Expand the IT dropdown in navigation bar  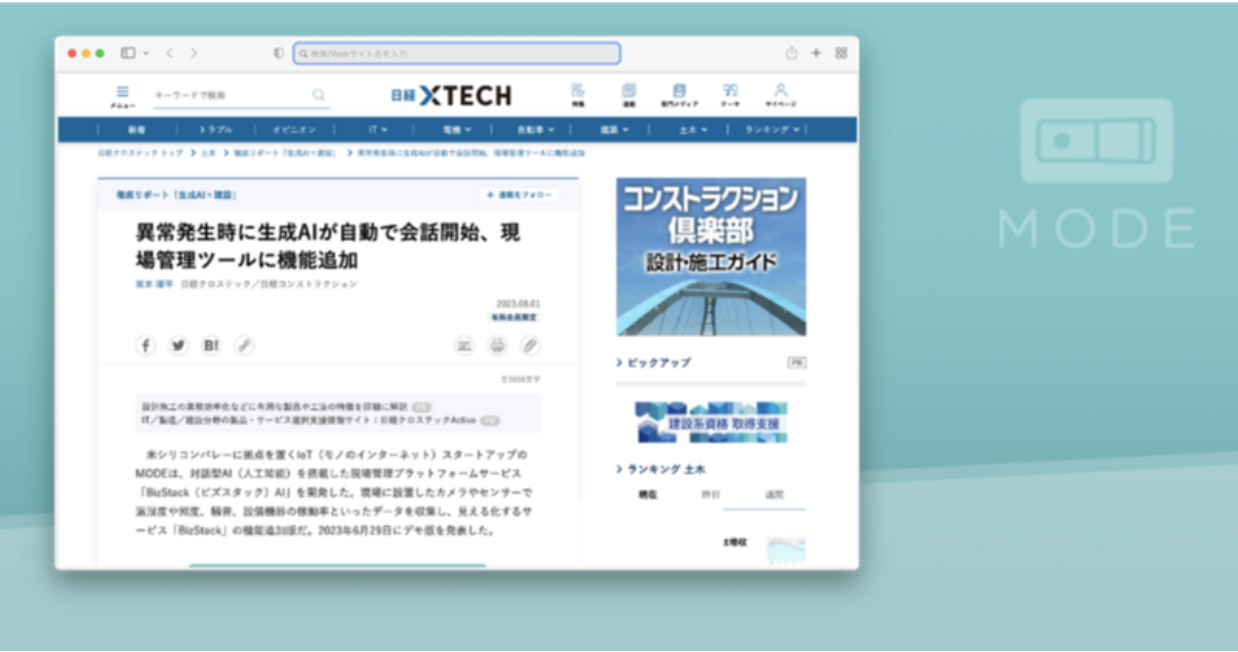click(x=377, y=130)
